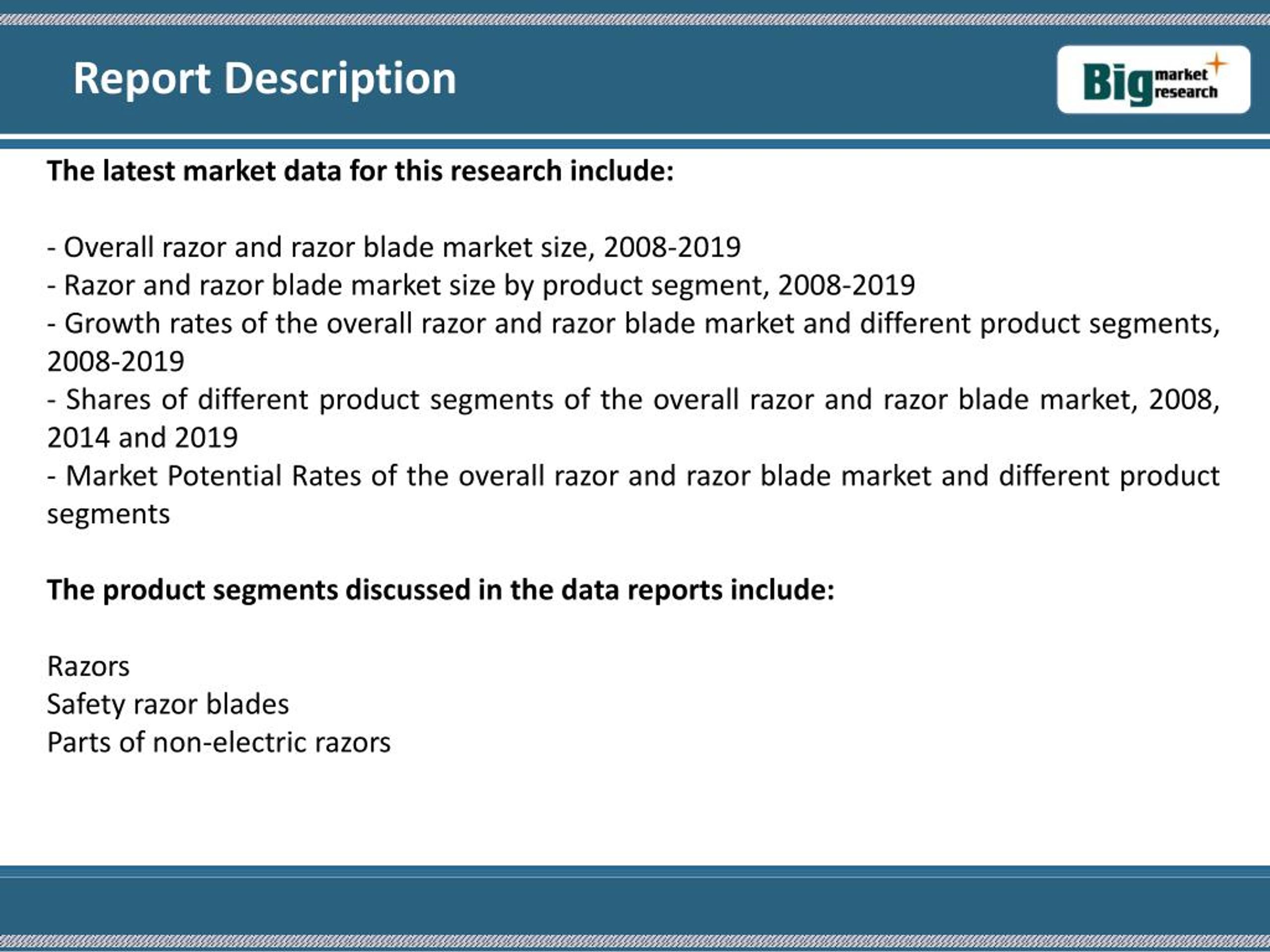
Task: Select the 'Razors' product segment line
Action: point(88,666)
